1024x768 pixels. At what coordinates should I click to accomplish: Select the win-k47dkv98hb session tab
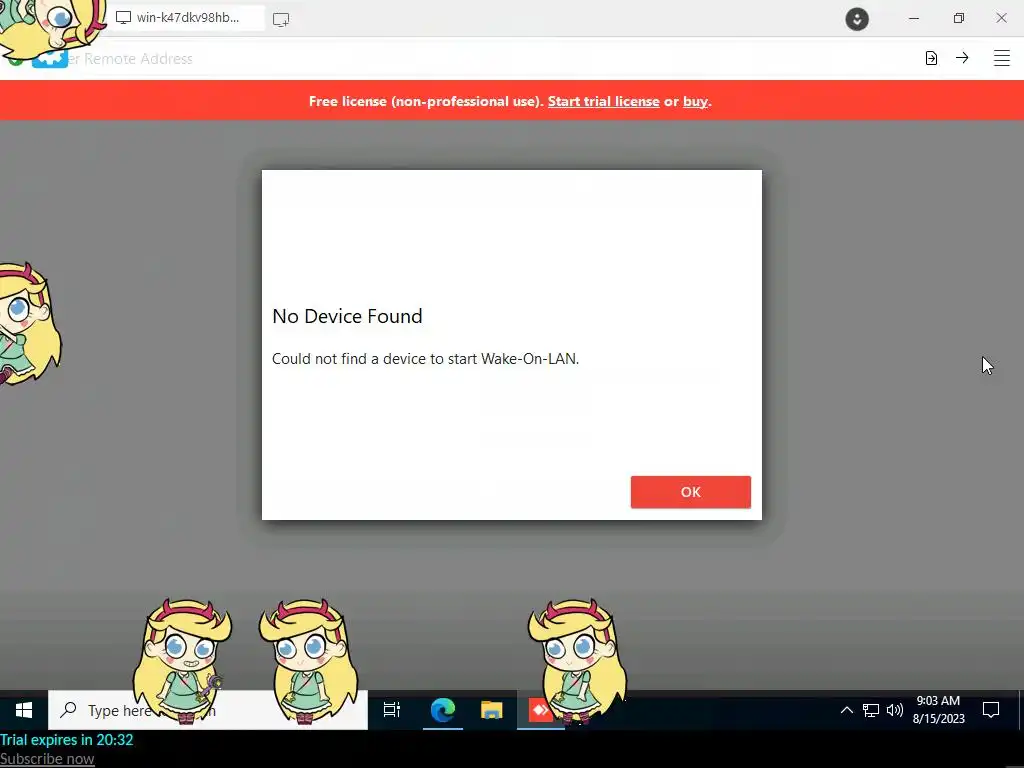186,18
